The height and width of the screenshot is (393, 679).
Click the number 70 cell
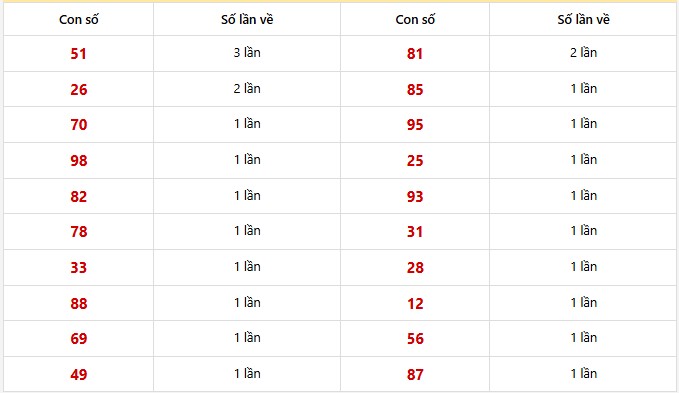click(x=78, y=125)
